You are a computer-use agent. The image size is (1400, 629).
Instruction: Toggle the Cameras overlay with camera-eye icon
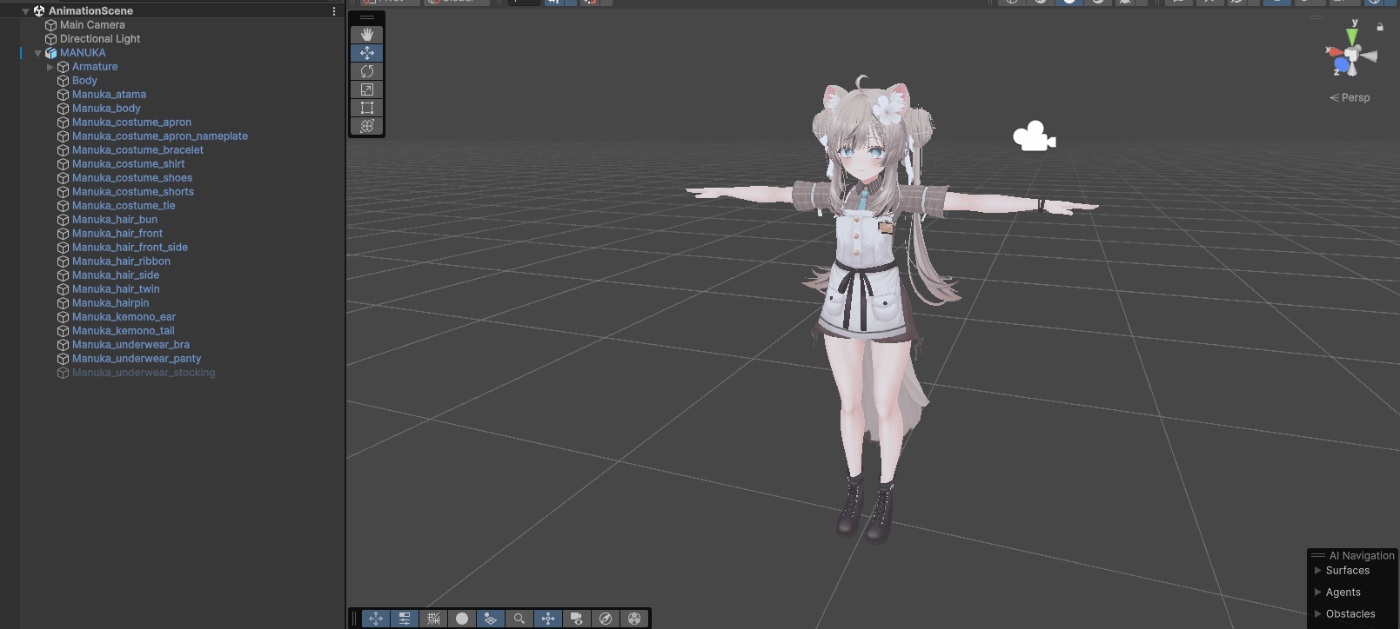577,619
